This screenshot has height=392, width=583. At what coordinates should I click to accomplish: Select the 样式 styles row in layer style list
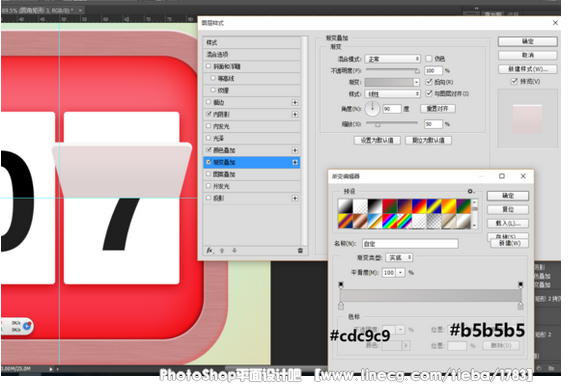pyautogui.click(x=252, y=42)
